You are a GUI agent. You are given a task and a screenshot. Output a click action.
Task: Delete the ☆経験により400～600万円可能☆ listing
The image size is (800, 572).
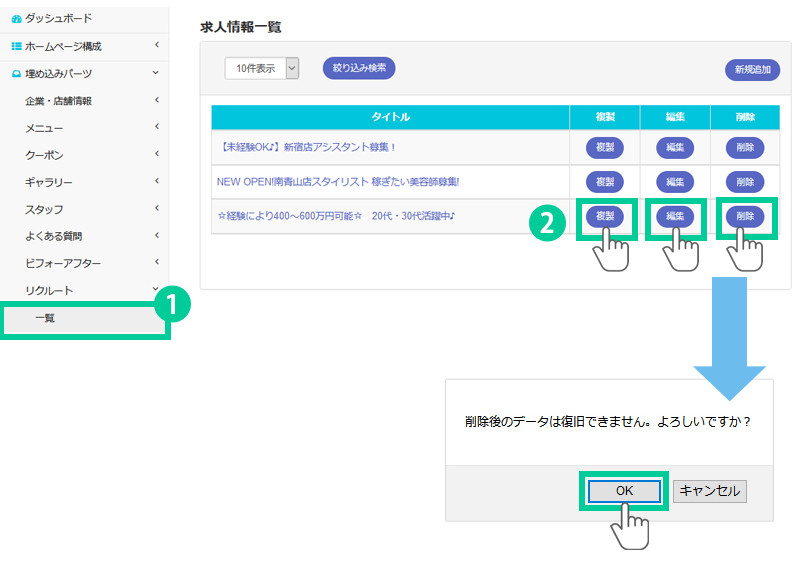click(x=745, y=216)
